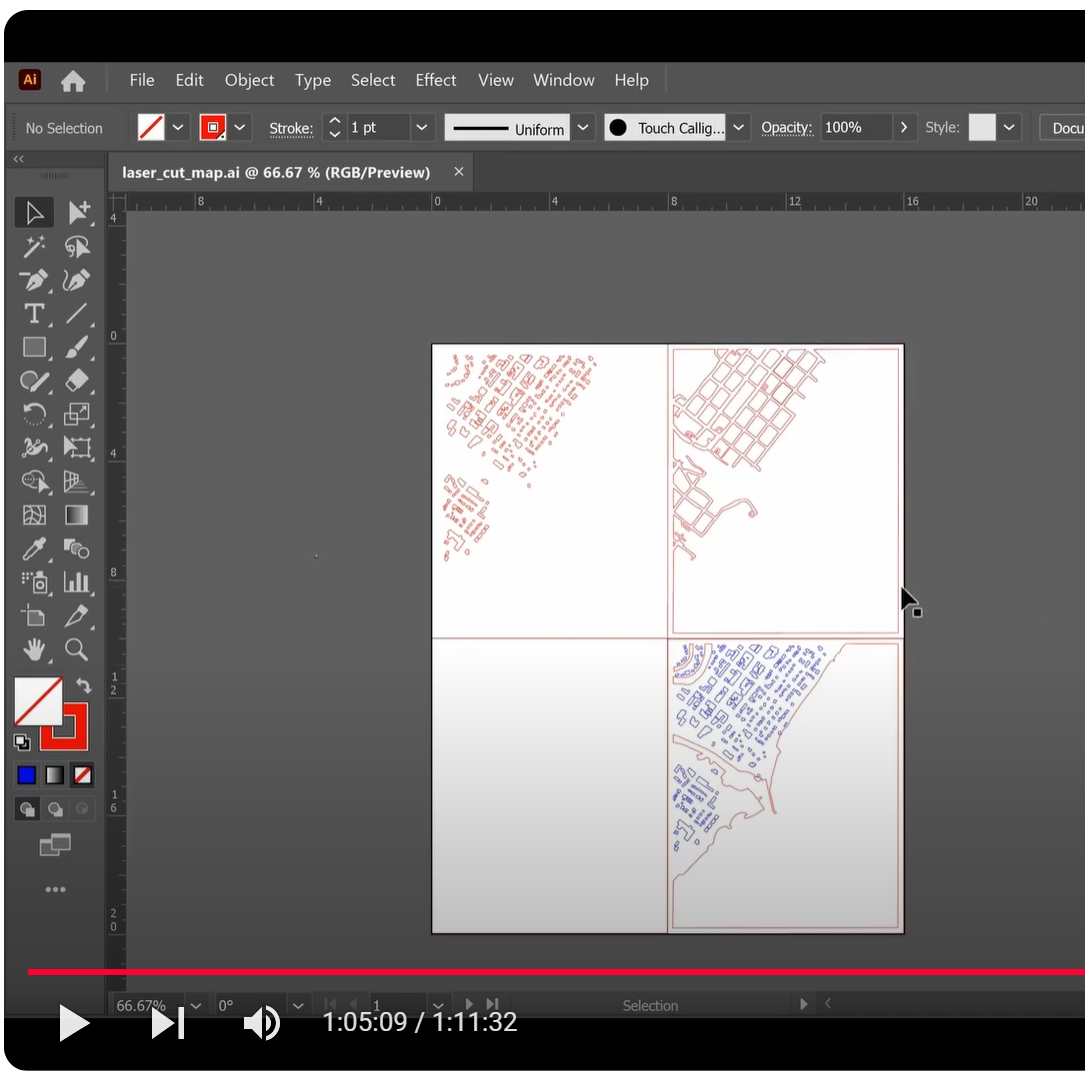The width and height of the screenshot is (1085, 1075).
Task: Select the Zoom tool
Action: [x=78, y=650]
